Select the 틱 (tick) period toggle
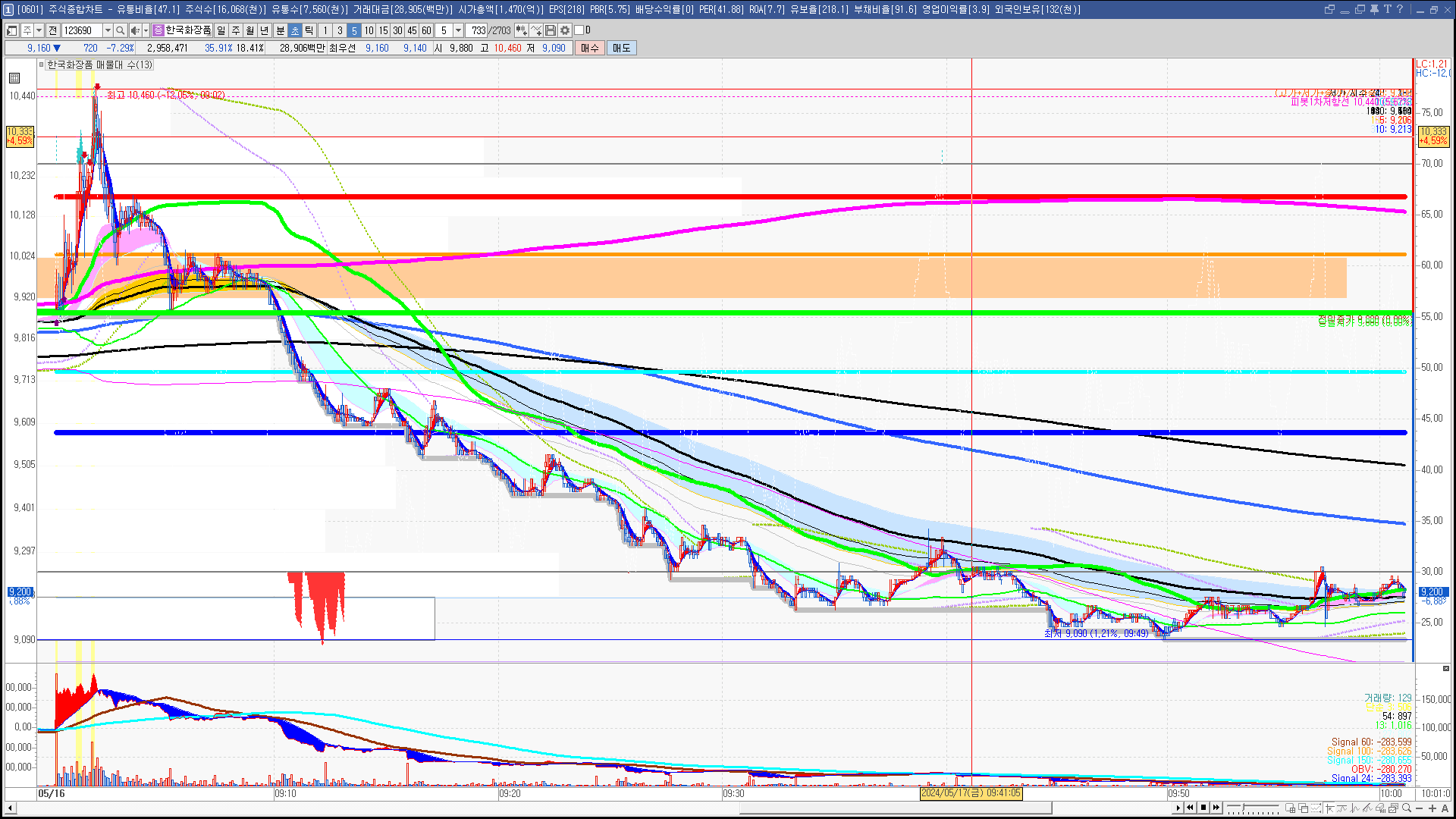This screenshot has width=1456, height=819. point(309,30)
